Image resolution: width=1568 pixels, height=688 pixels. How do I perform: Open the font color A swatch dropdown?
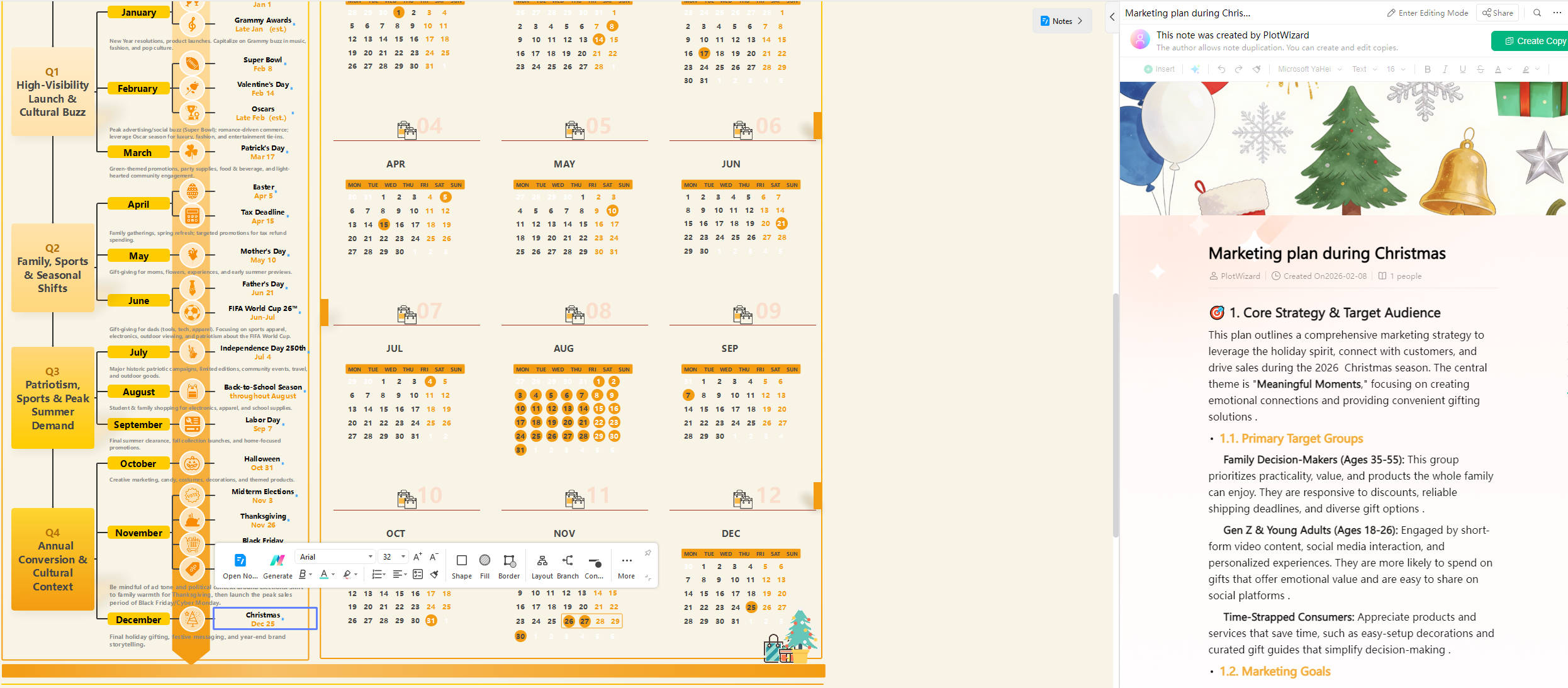[333, 575]
